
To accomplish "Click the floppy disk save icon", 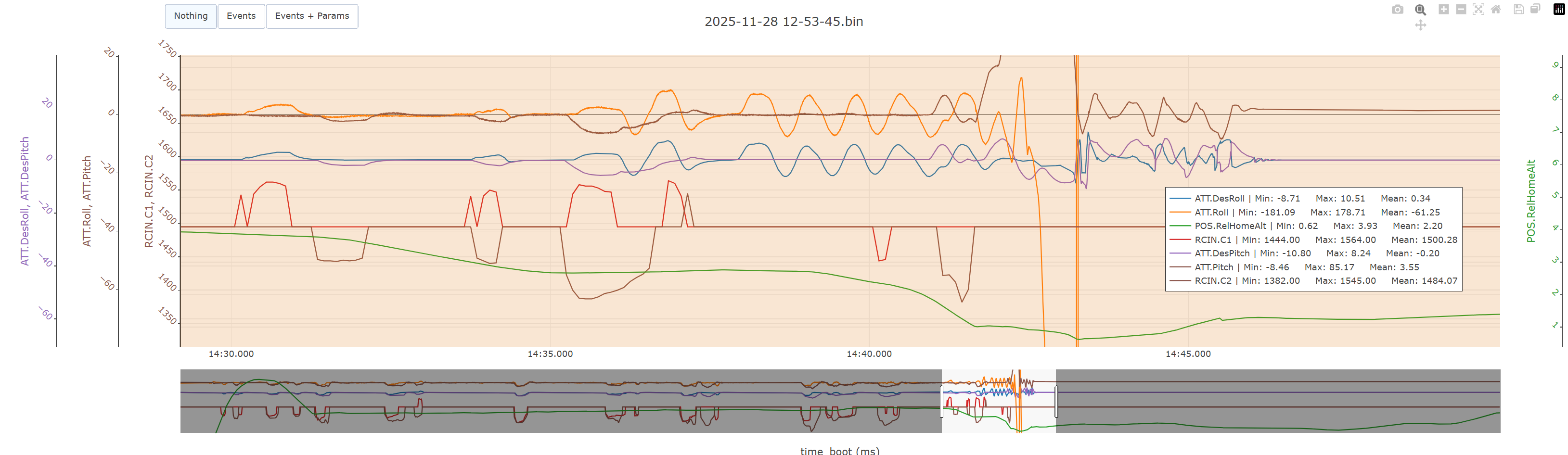I will pyautogui.click(x=1519, y=10).
